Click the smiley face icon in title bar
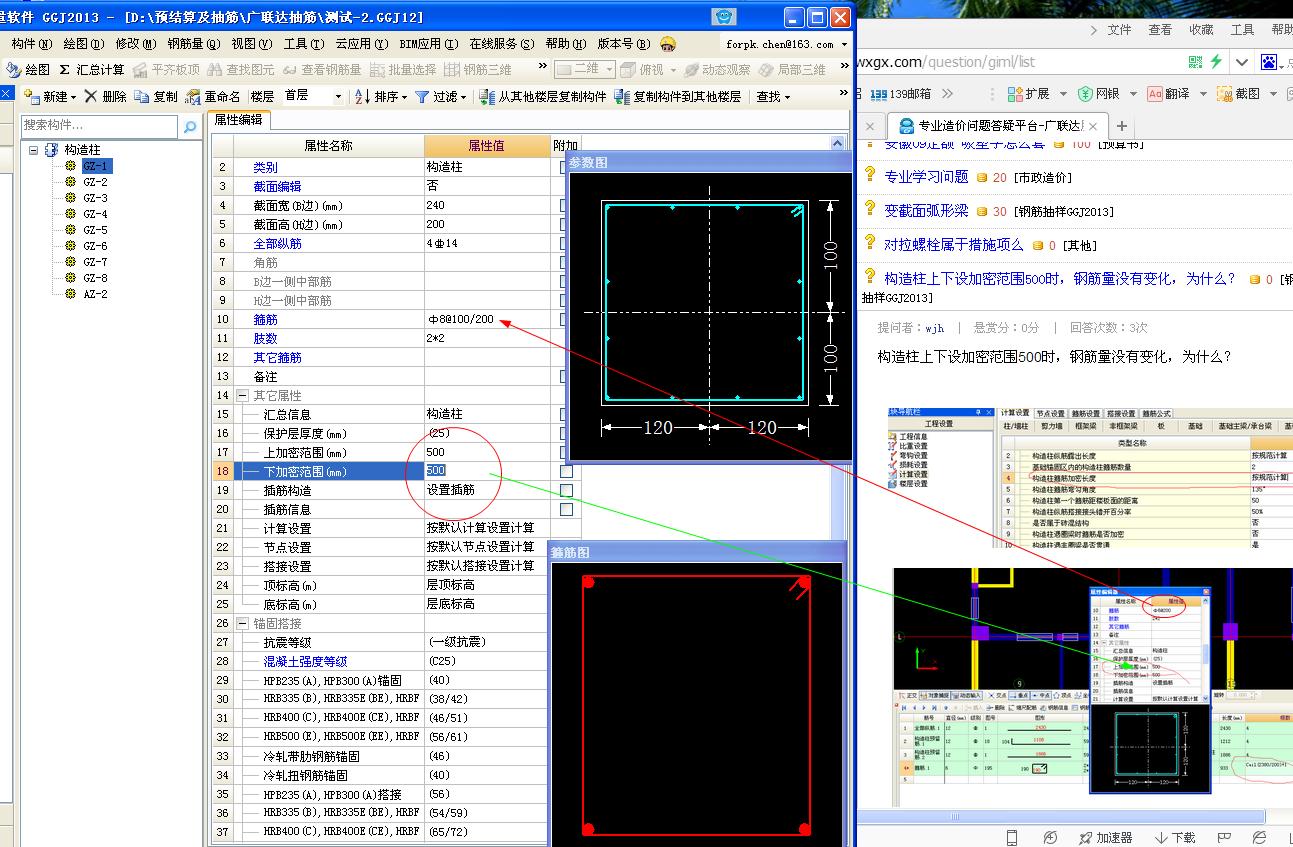1293x847 pixels. click(725, 17)
